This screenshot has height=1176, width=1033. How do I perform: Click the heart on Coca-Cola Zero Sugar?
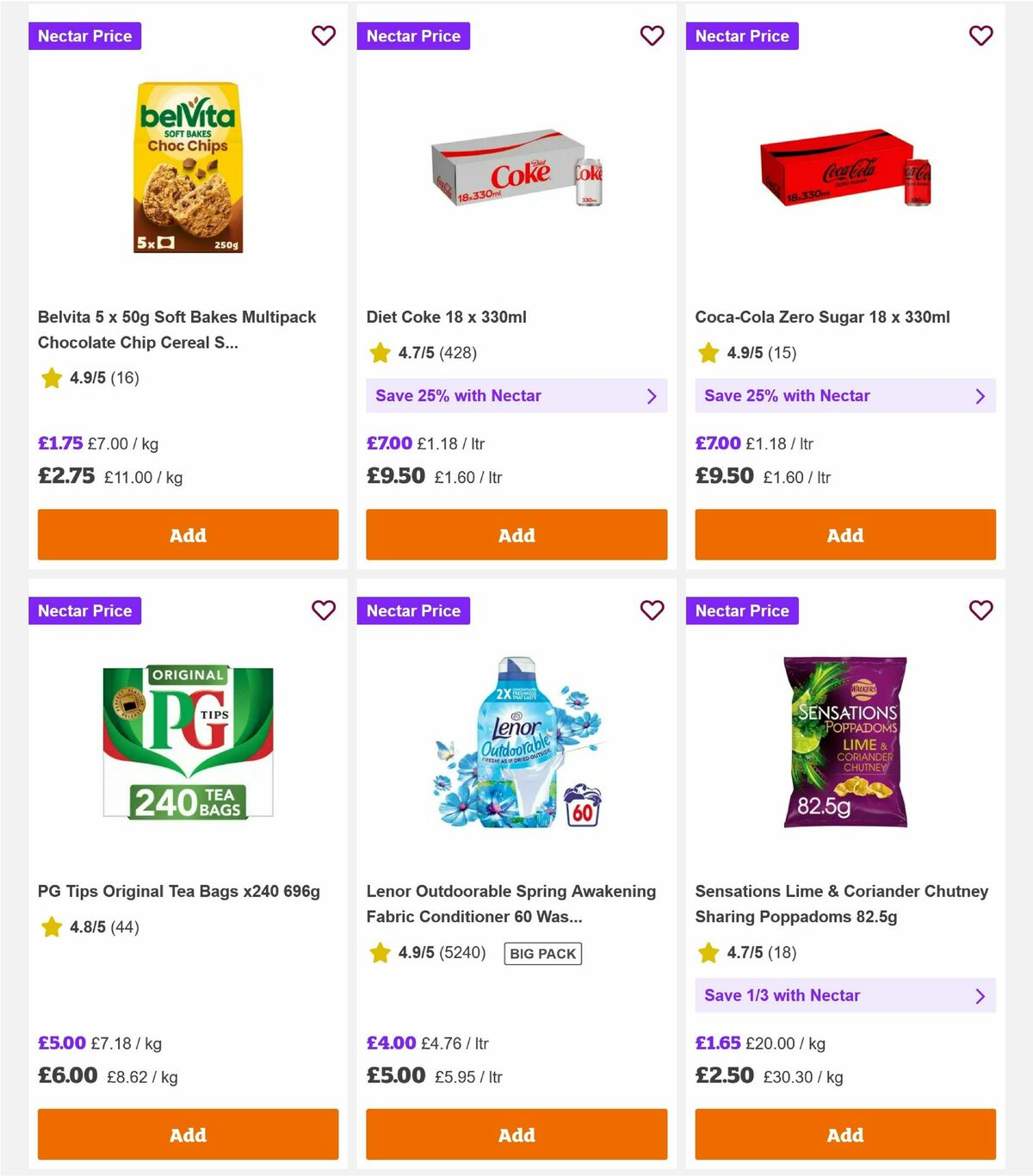(980, 35)
